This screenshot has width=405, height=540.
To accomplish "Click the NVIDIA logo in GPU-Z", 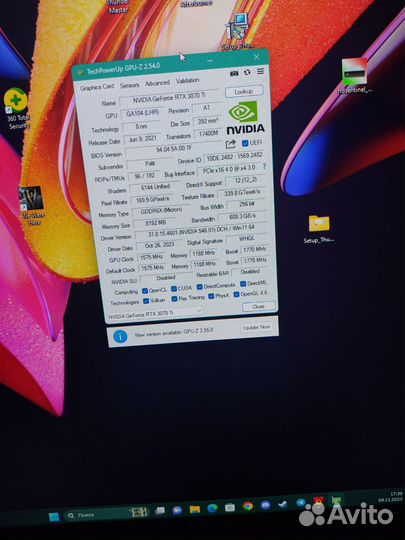I will click(245, 118).
